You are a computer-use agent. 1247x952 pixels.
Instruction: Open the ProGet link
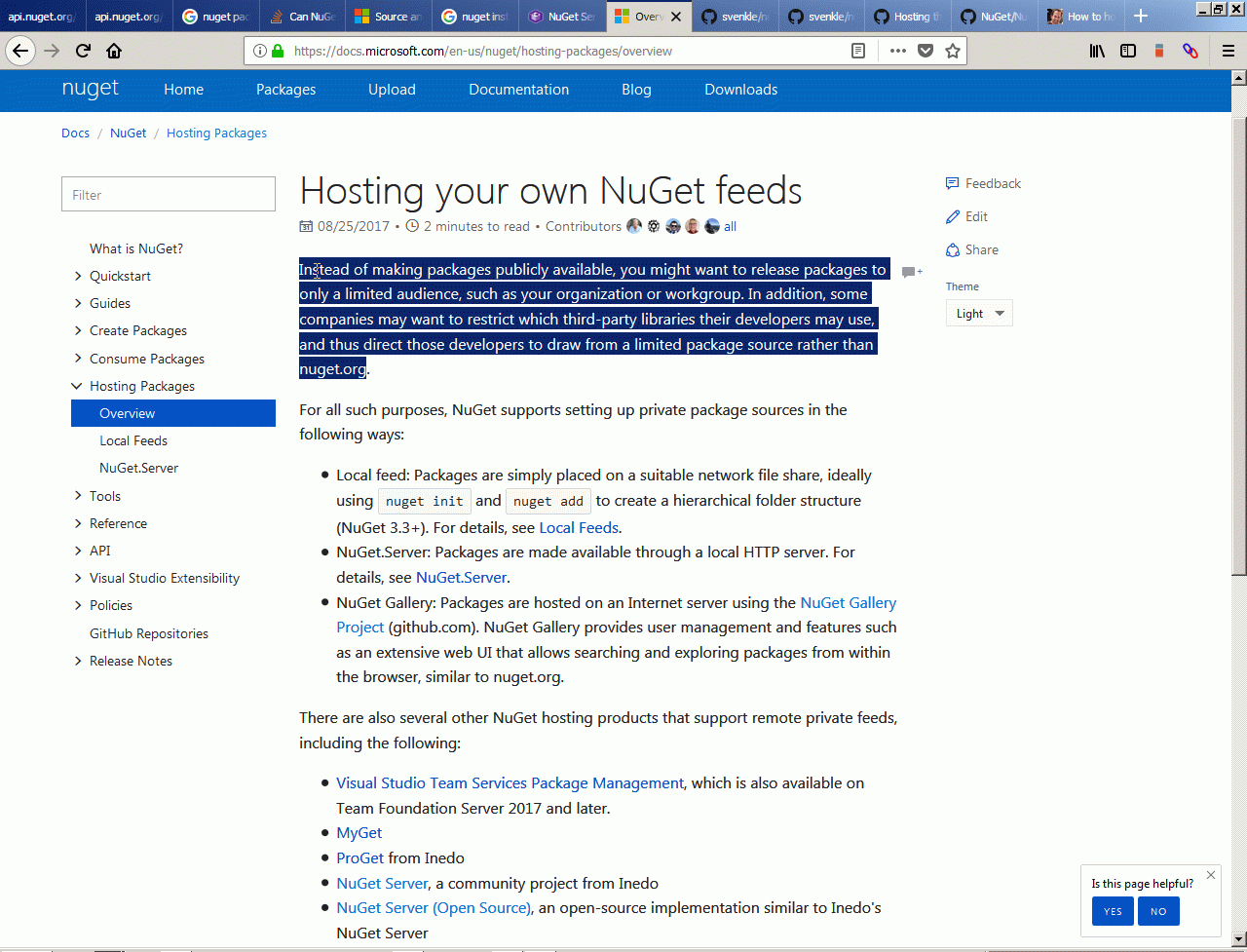tap(360, 858)
